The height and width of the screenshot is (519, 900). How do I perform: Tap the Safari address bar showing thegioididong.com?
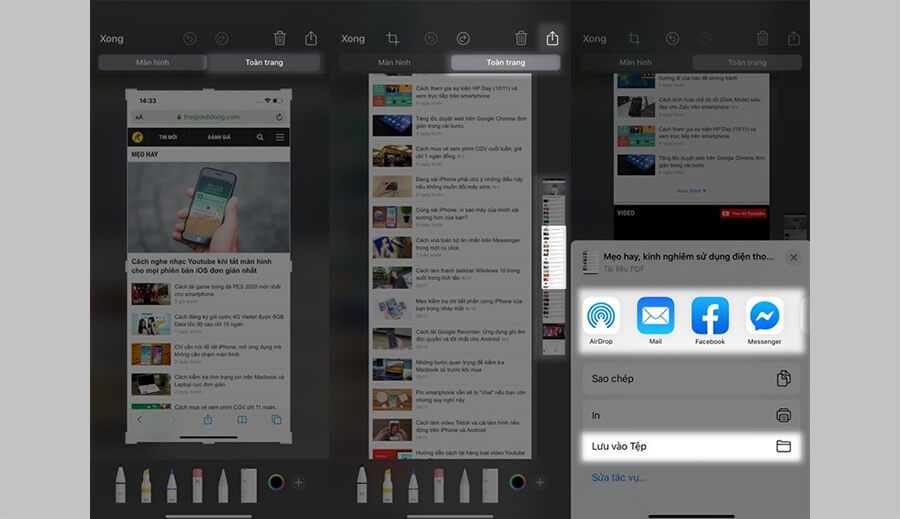[208, 117]
